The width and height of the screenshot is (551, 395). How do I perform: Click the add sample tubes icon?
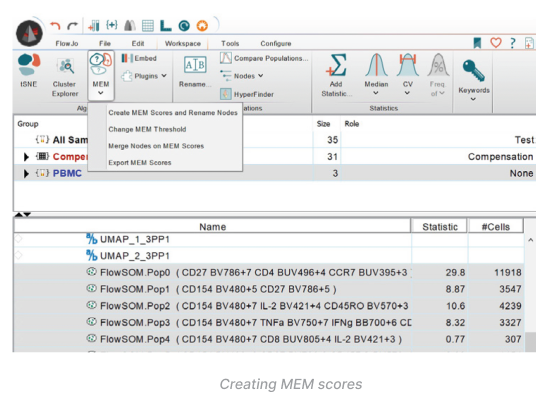pyautogui.click(x=94, y=26)
